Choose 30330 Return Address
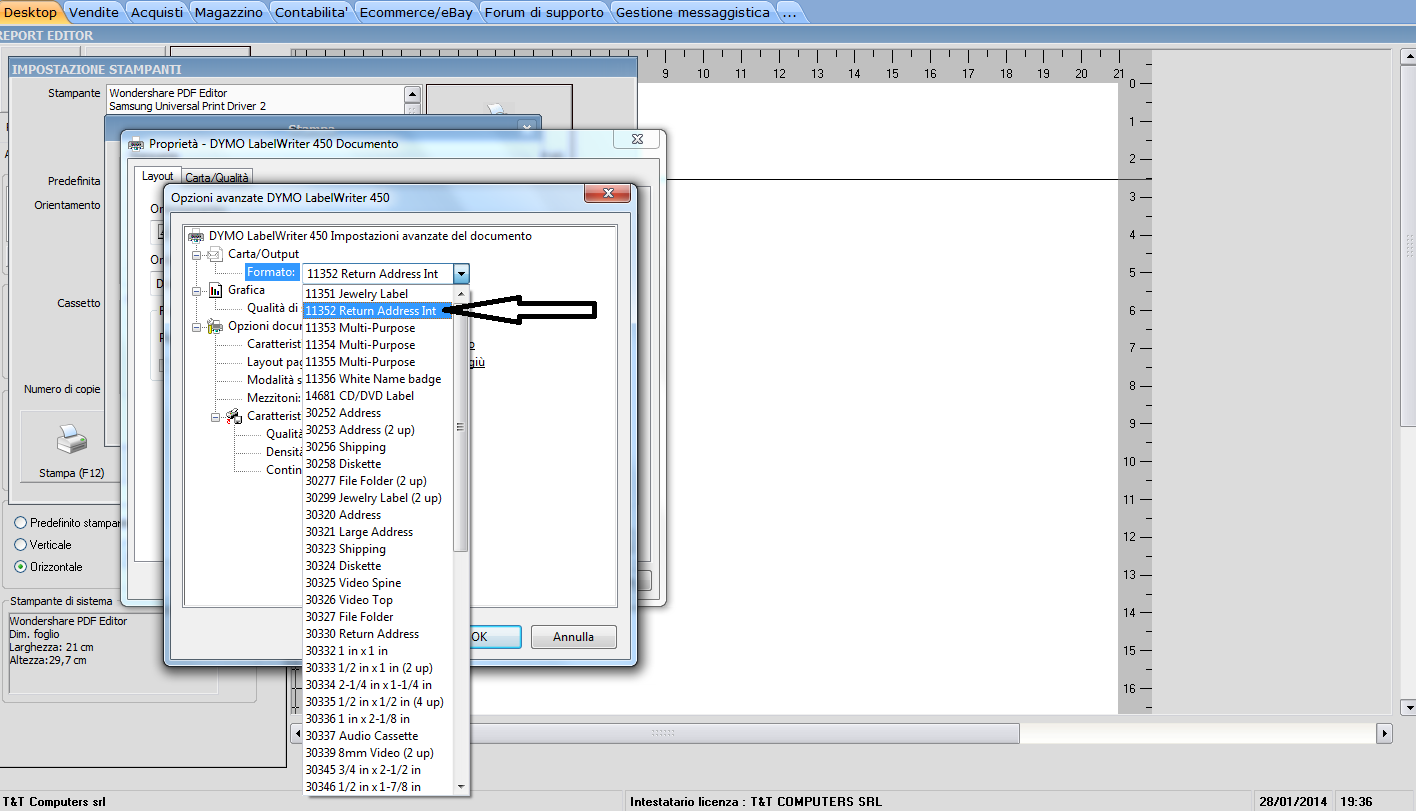 [x=378, y=634]
